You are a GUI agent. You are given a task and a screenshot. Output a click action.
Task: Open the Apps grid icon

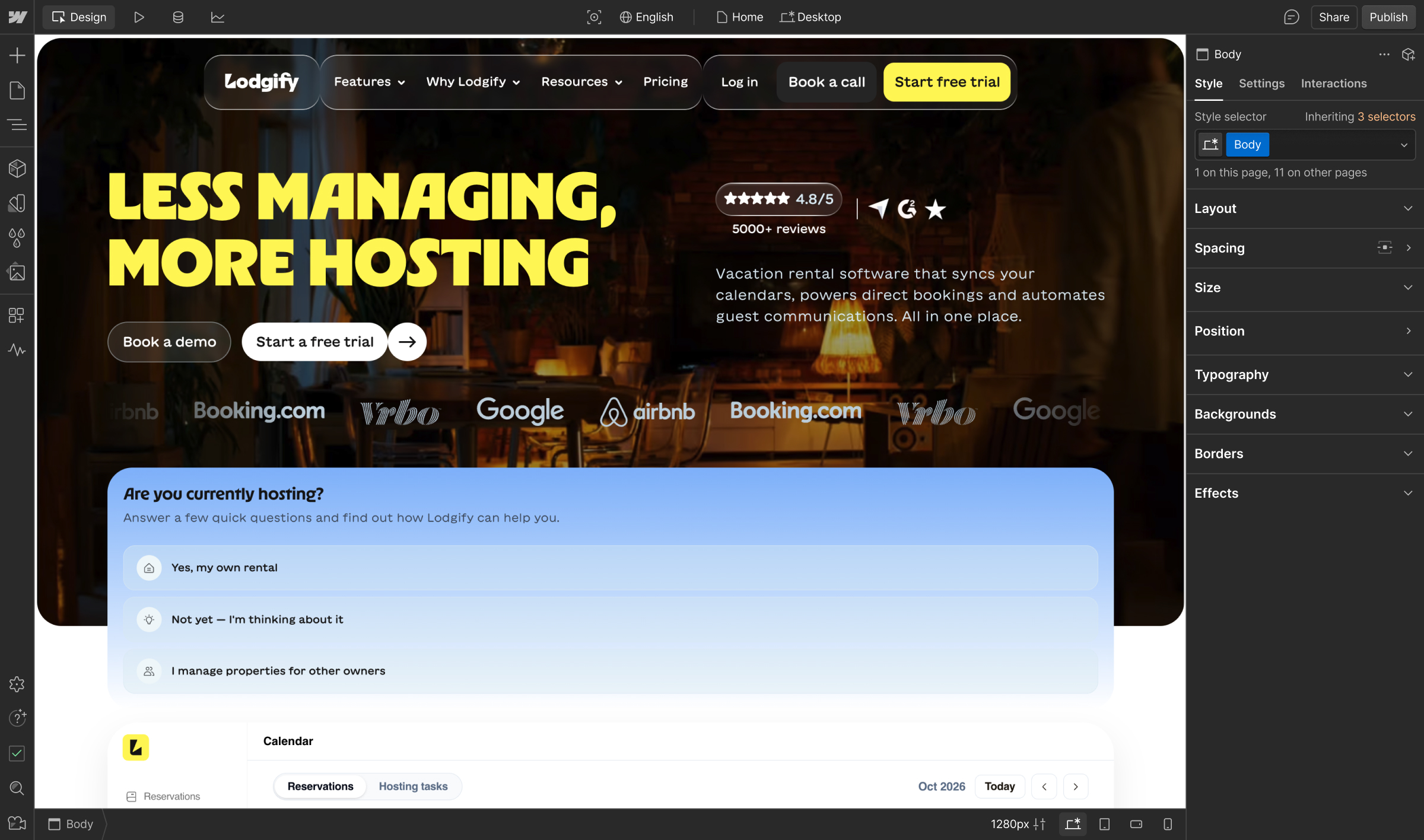point(17,315)
